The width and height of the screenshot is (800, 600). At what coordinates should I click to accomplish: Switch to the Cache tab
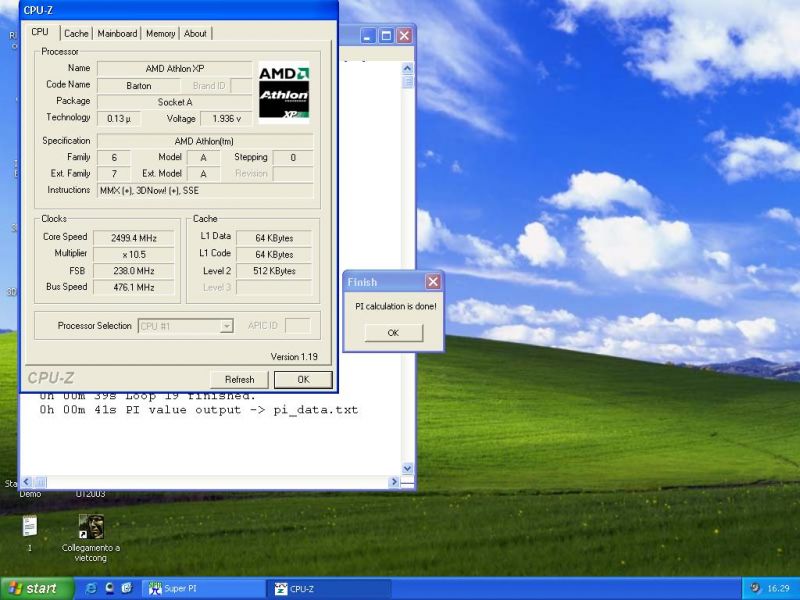(76, 33)
